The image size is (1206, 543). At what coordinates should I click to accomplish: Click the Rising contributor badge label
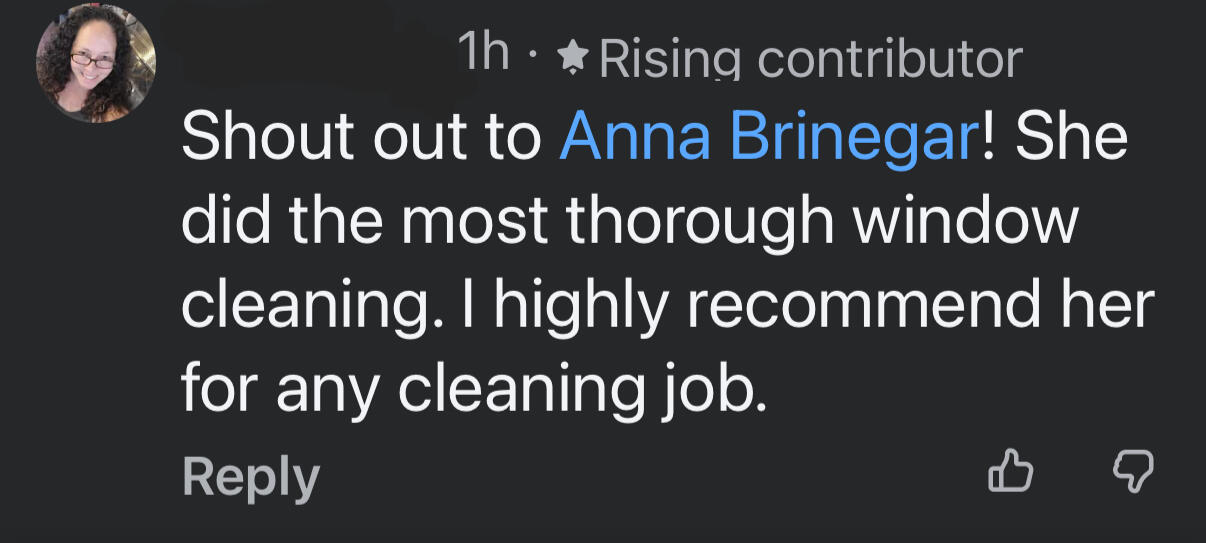tap(810, 60)
